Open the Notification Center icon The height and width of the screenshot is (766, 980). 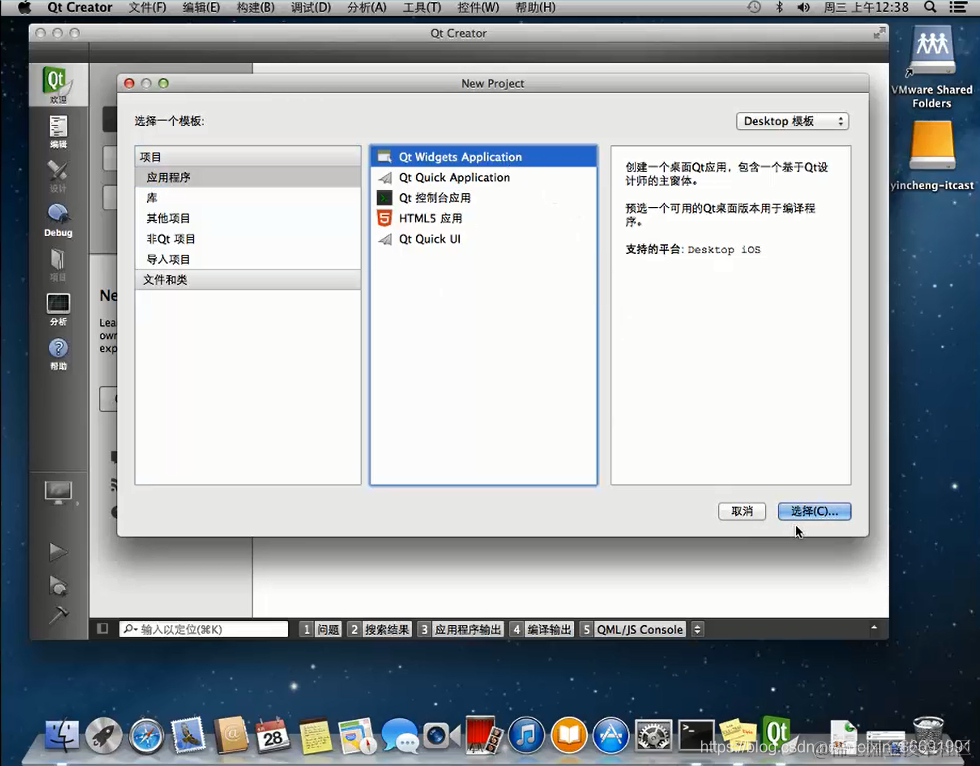[958, 7]
